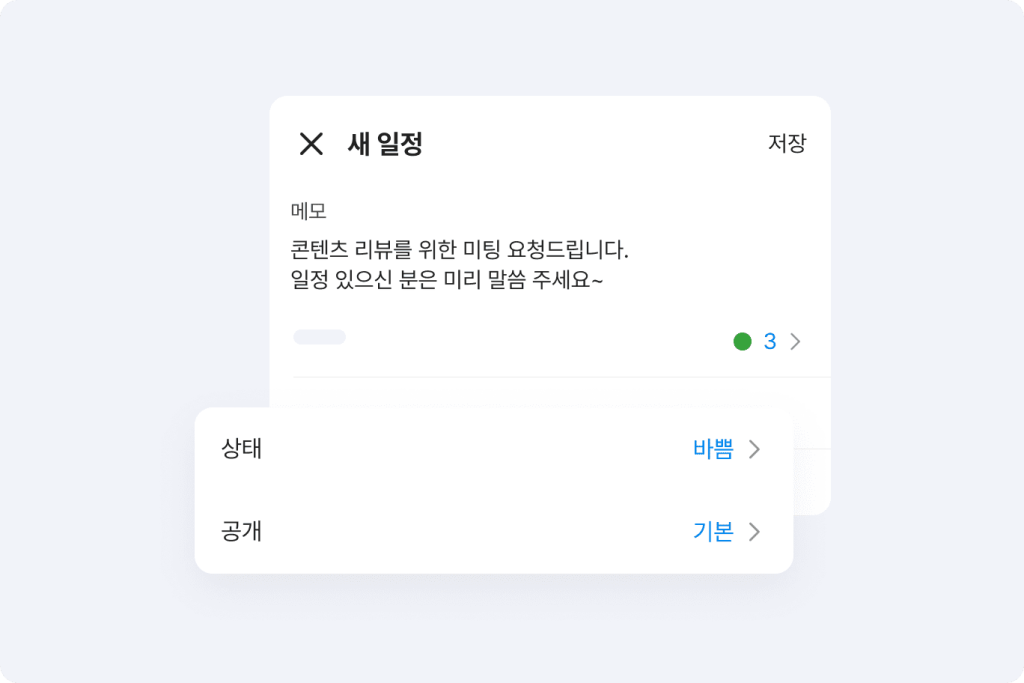Viewport: 1024px width, 683px height.
Task: Click the 메모 field label
Action: (309, 211)
